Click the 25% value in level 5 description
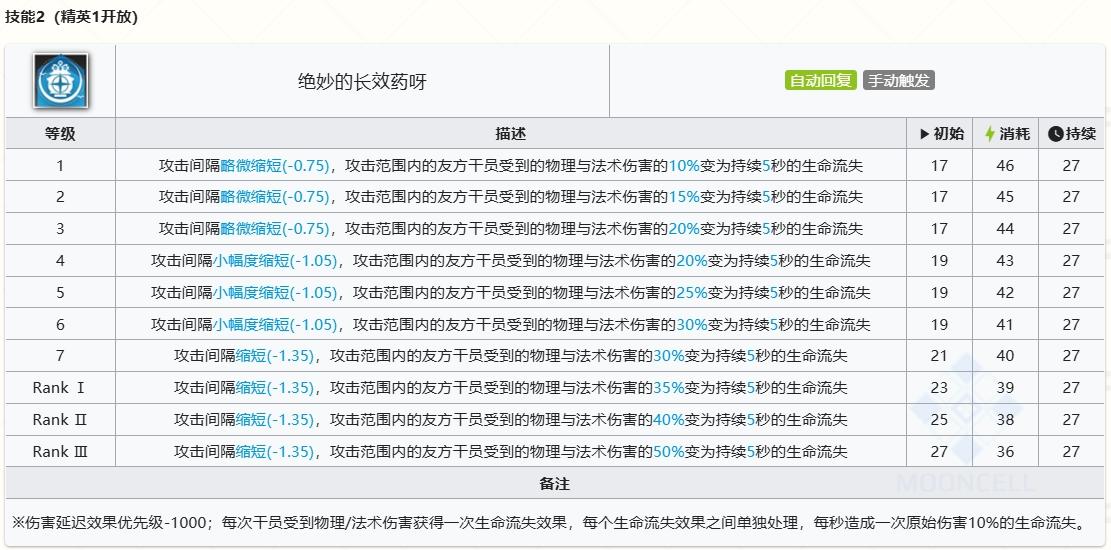This screenshot has width=1111, height=550. pos(692,293)
